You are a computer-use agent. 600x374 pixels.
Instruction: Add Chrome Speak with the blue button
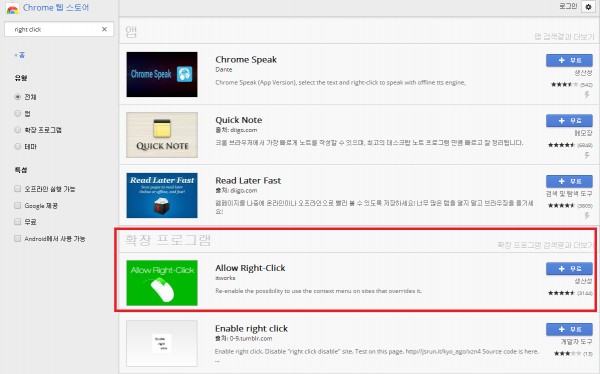(x=569, y=60)
